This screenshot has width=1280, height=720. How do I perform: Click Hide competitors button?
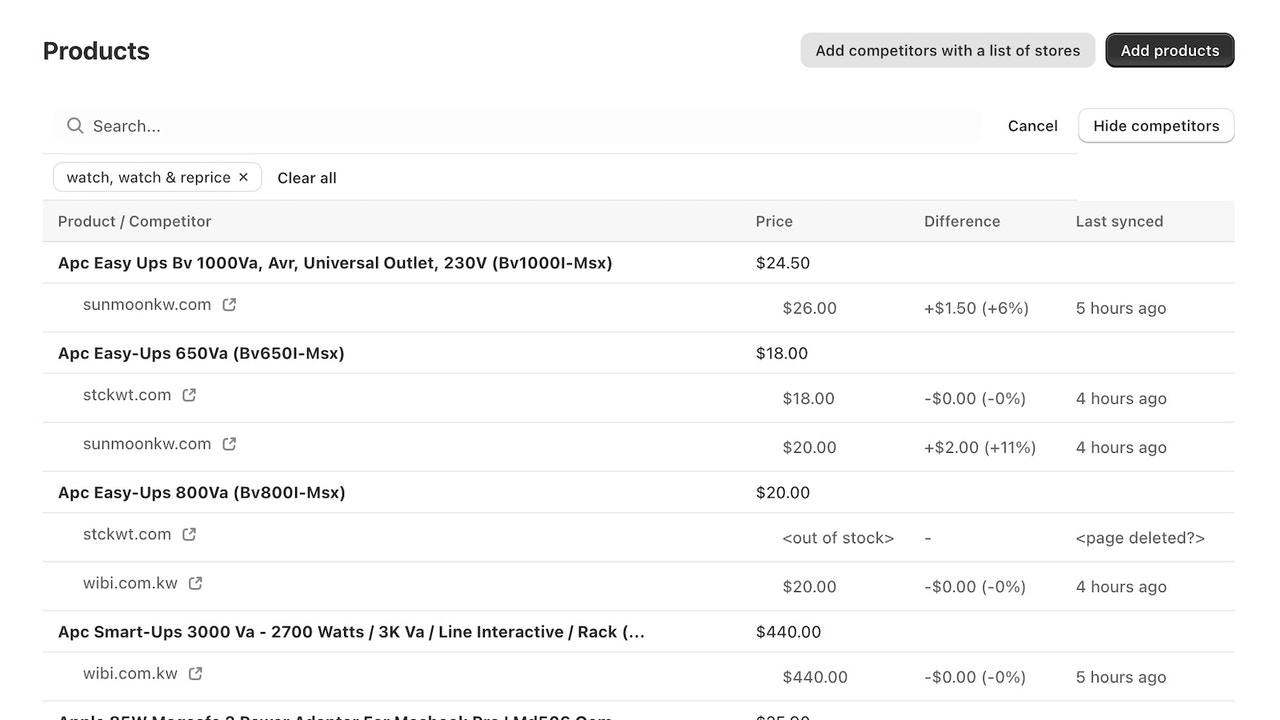point(1156,126)
